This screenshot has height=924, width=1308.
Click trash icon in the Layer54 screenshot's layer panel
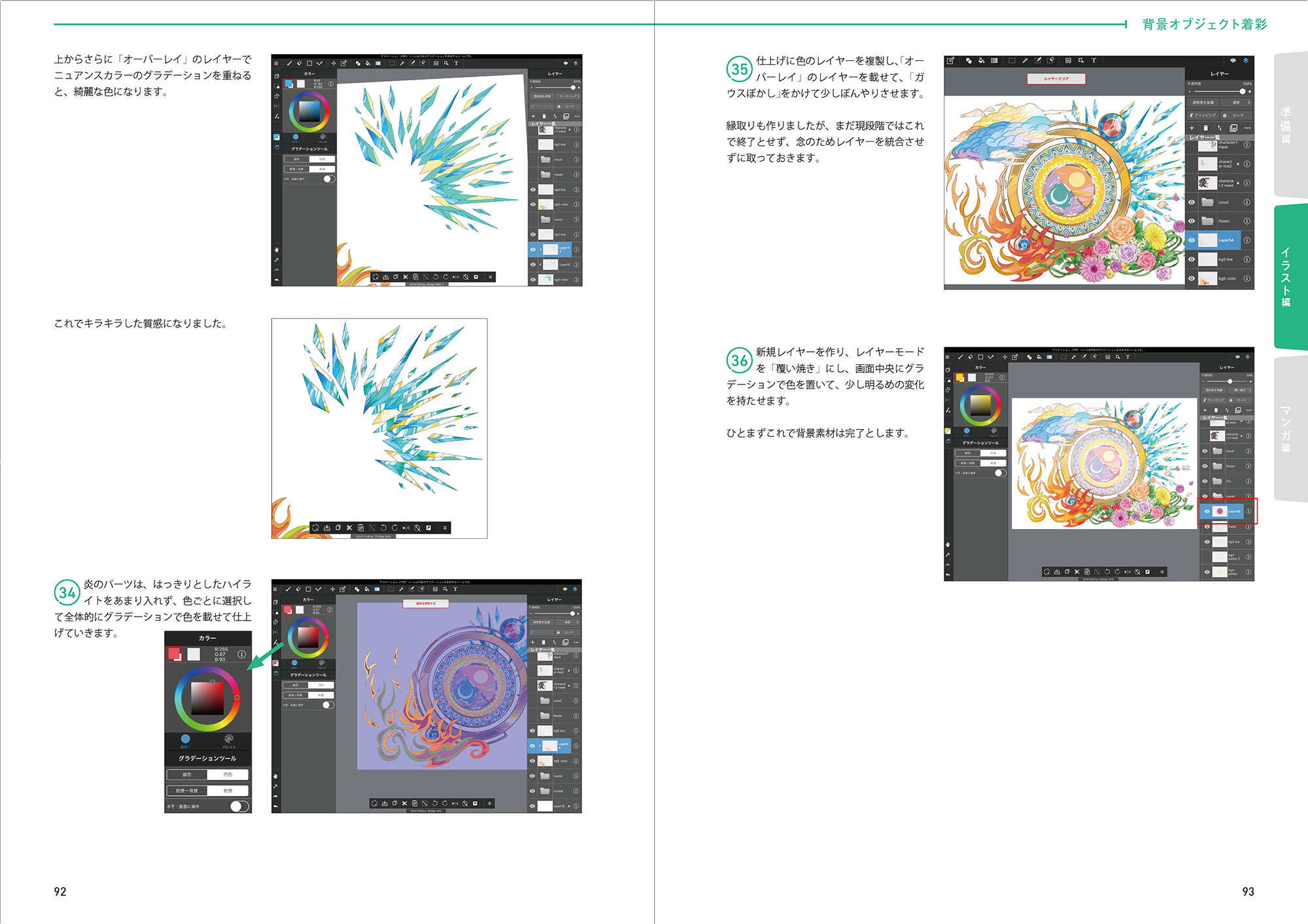pos(1205,128)
